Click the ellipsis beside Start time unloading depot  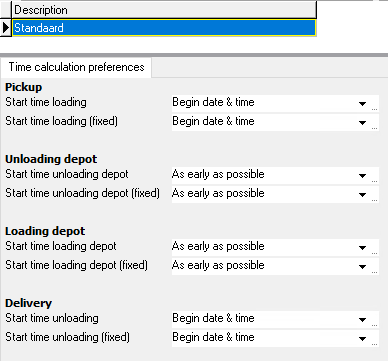(374, 176)
